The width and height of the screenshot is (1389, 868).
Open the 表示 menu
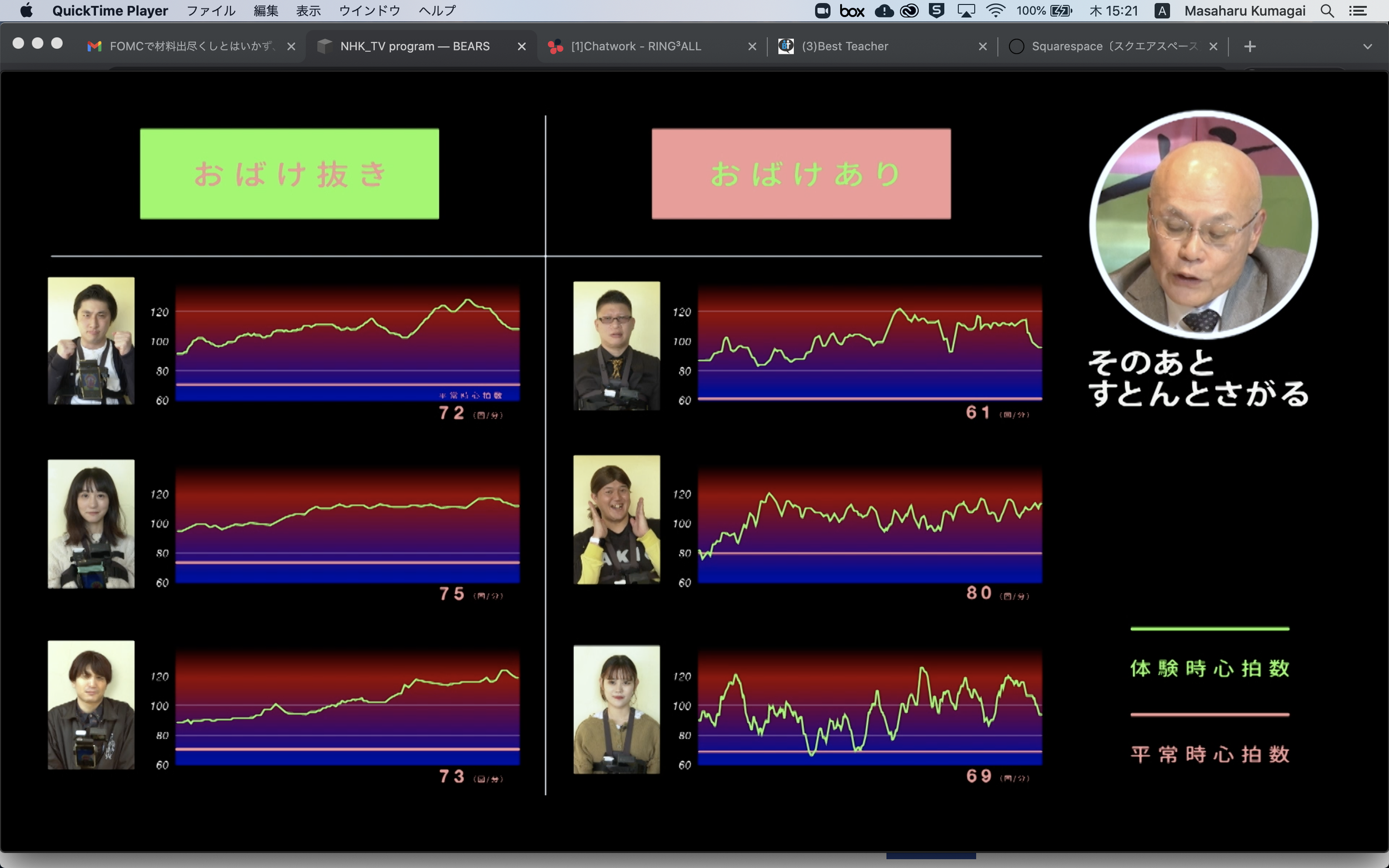(x=308, y=11)
